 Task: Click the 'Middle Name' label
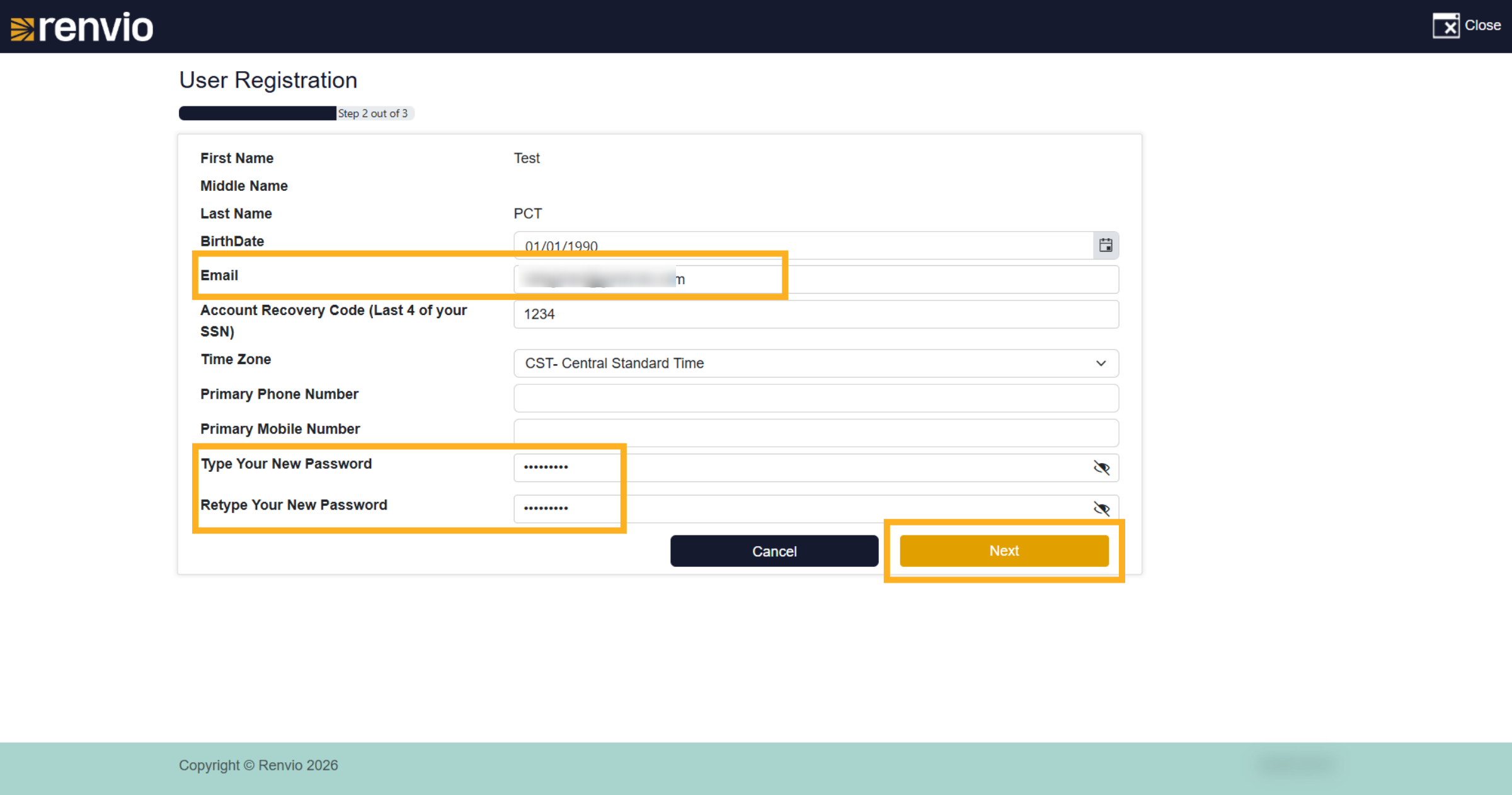pos(244,186)
